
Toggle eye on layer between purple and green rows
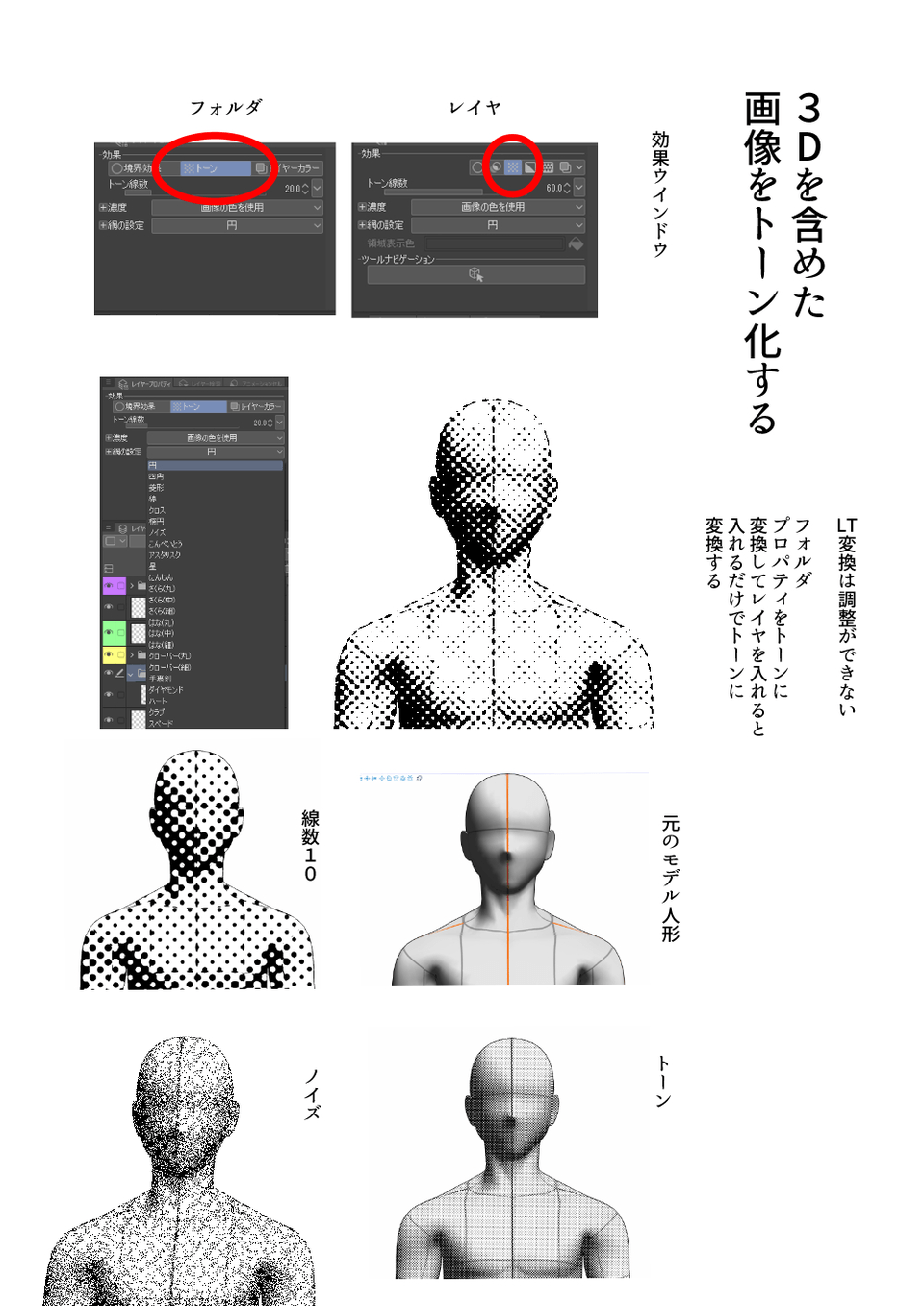(109, 607)
